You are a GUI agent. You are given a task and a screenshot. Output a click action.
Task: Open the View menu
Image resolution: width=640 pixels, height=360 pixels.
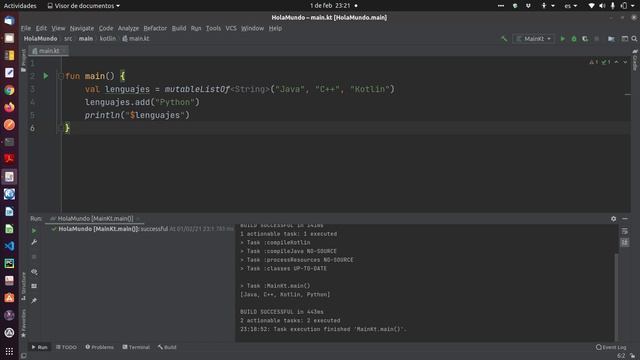coord(58,28)
